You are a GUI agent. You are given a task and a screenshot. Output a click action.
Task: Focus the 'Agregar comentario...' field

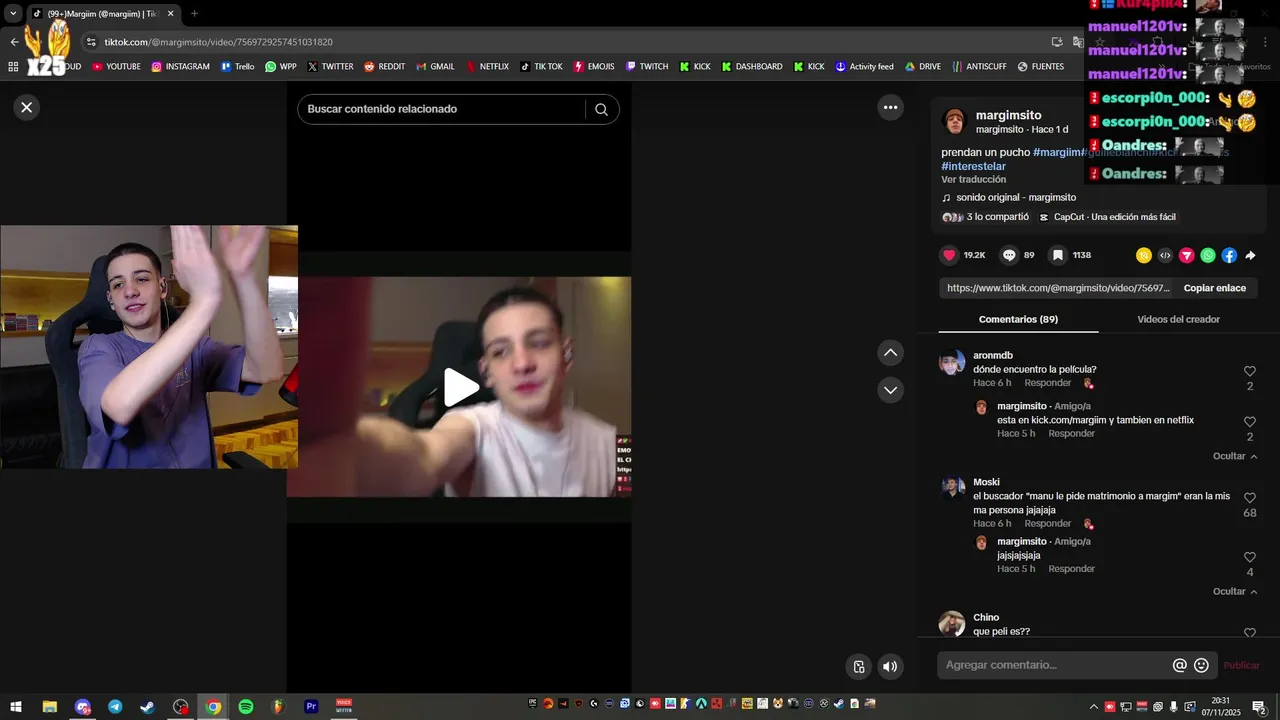(1054, 665)
